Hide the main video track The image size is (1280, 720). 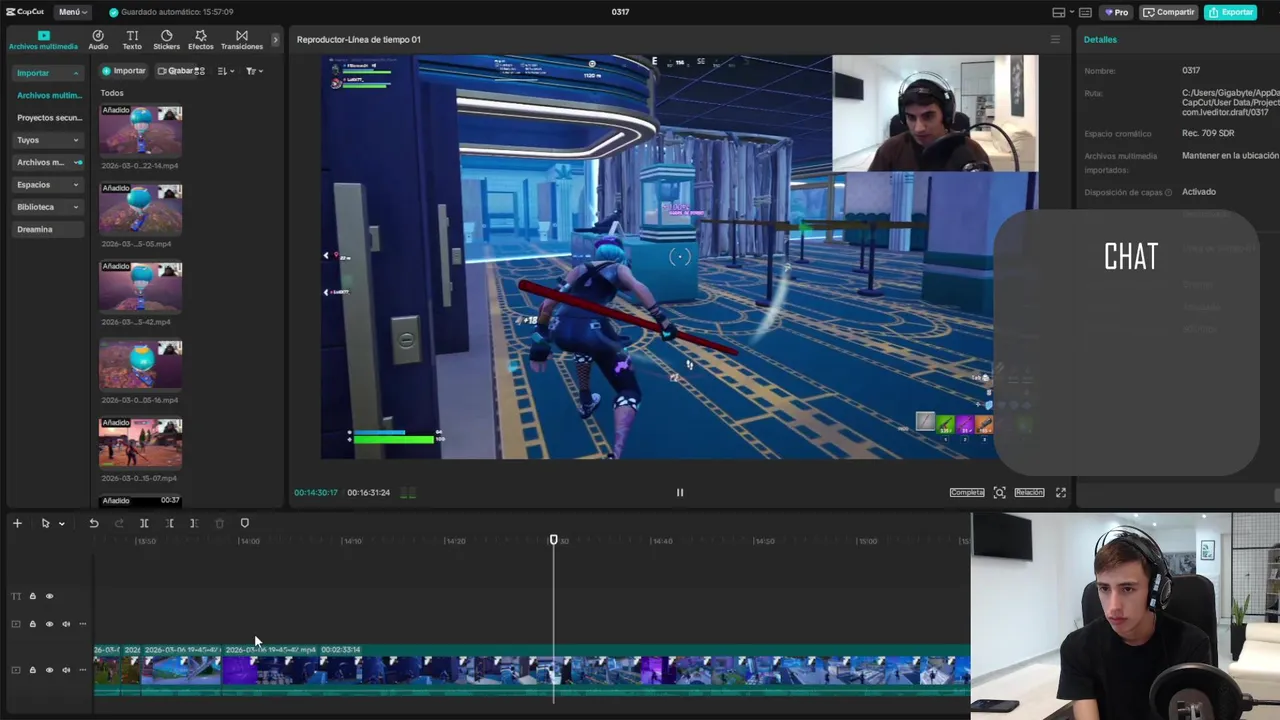point(49,670)
